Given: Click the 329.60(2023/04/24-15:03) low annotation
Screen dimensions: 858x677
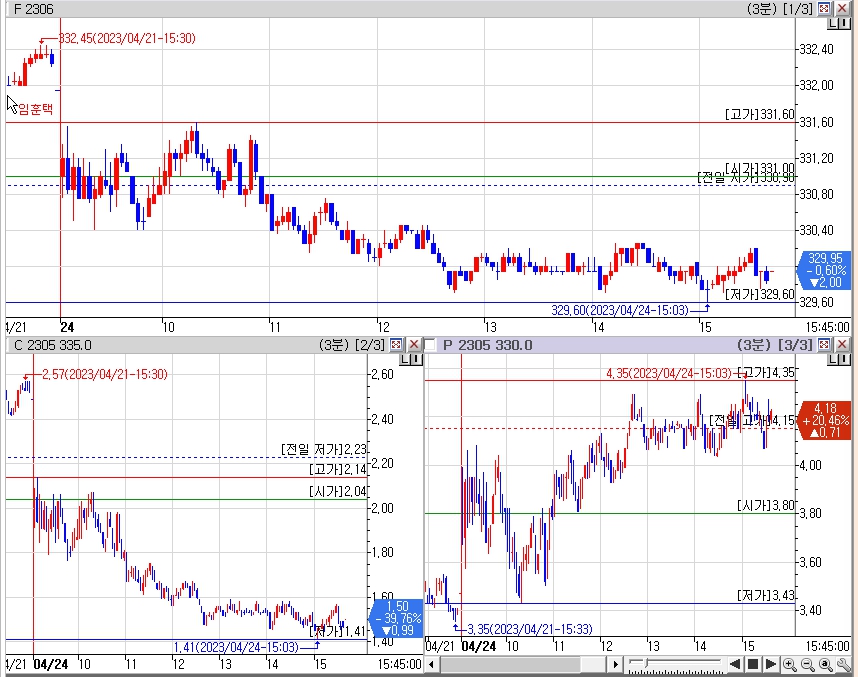Looking at the screenshot, I should pyautogui.click(x=619, y=310).
